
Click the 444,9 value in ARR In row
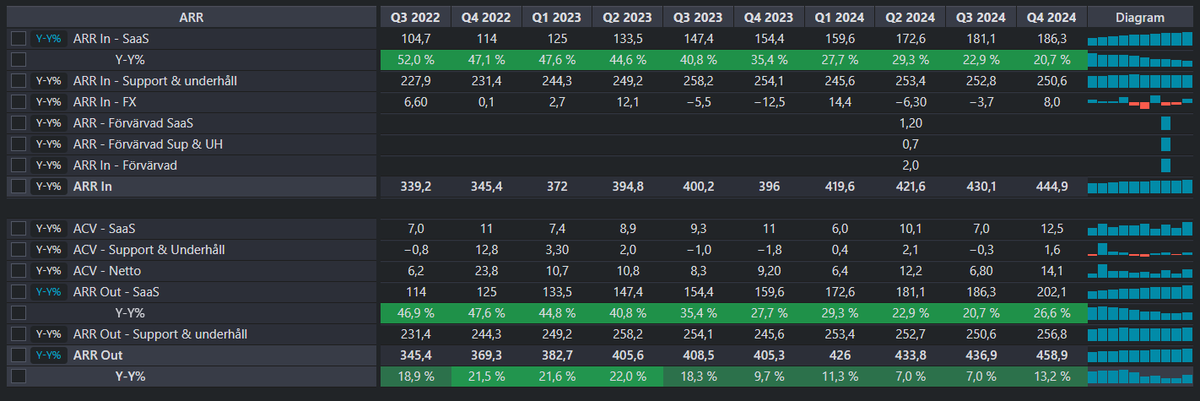(1051, 186)
